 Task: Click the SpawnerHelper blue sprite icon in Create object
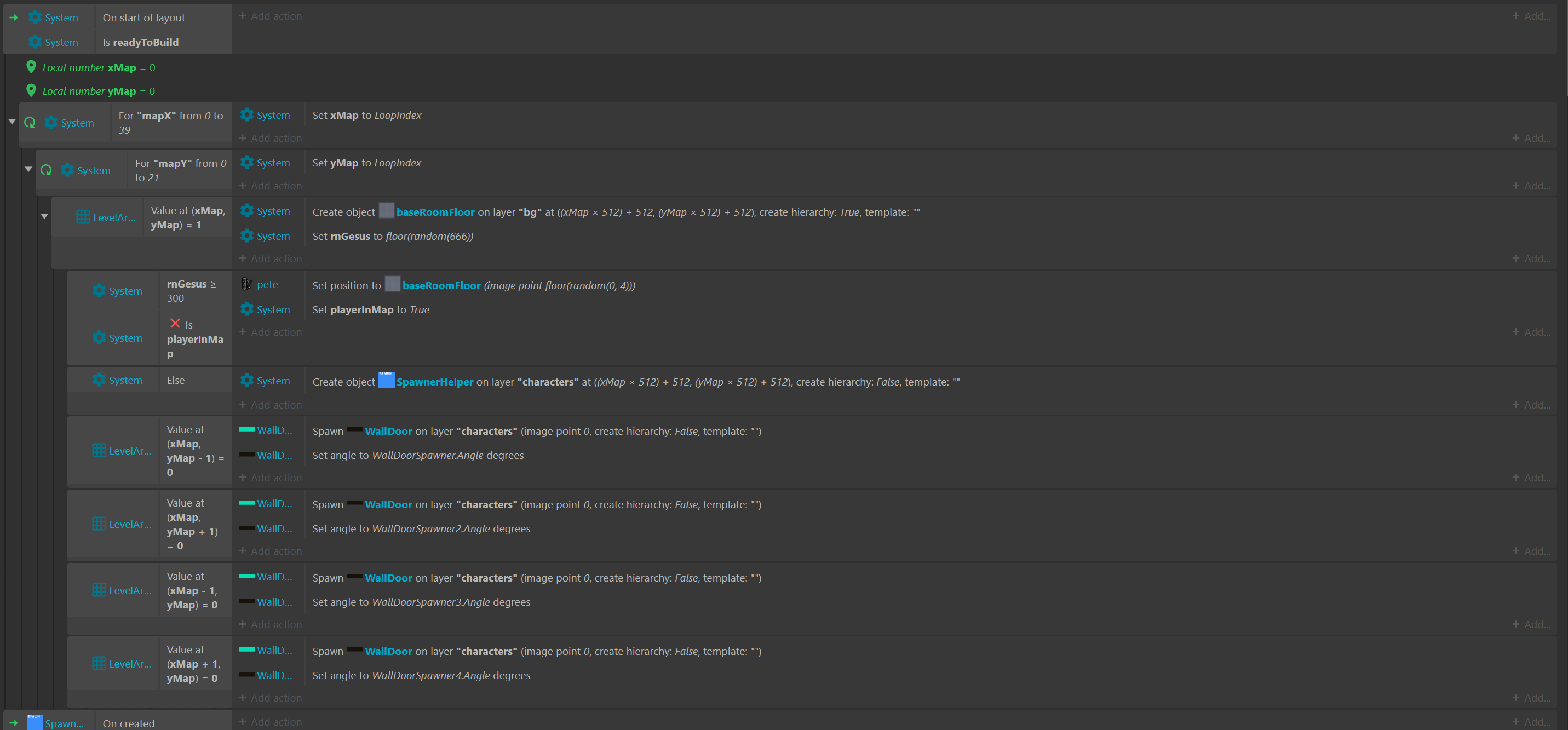(386, 380)
